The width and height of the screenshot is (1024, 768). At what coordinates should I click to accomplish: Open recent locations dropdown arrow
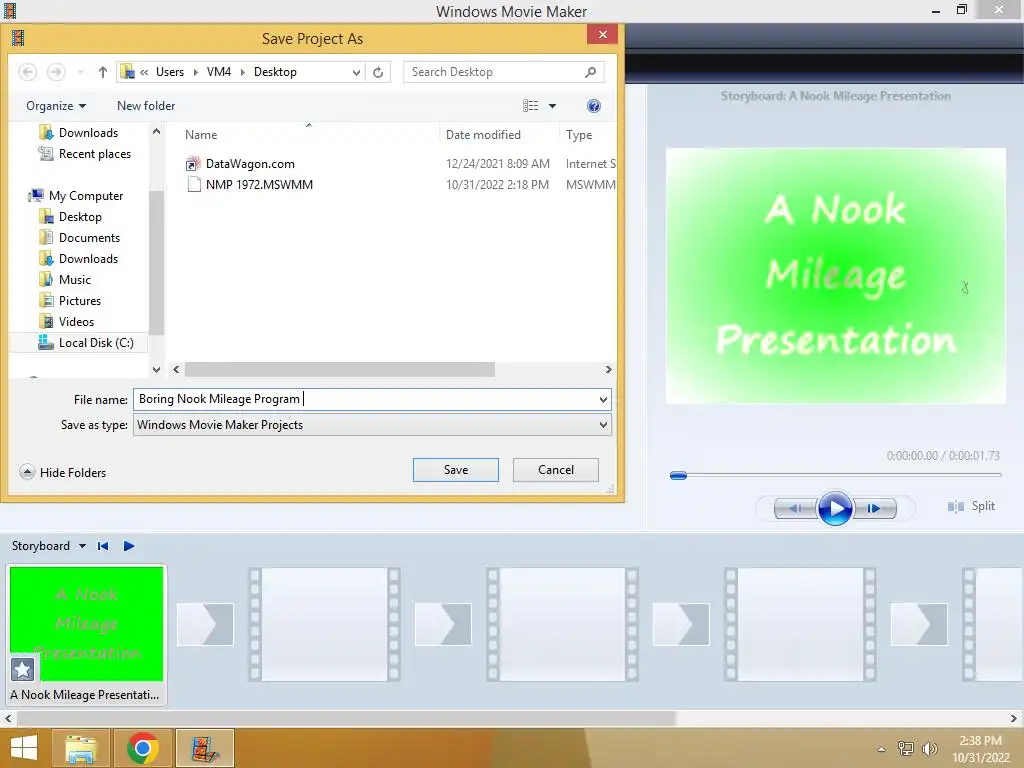80,72
